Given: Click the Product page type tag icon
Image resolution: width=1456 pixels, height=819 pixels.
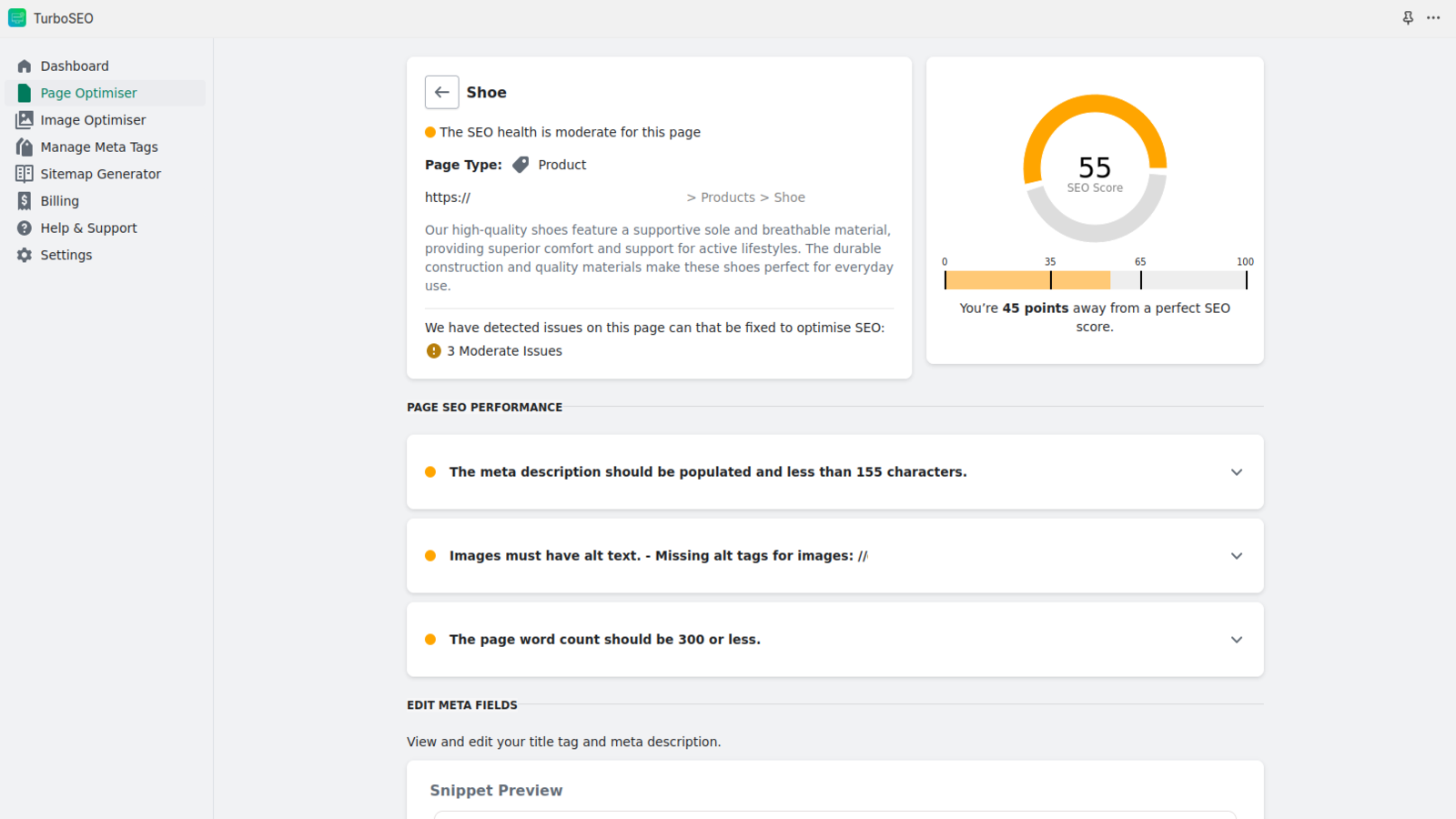Looking at the screenshot, I should point(521,165).
